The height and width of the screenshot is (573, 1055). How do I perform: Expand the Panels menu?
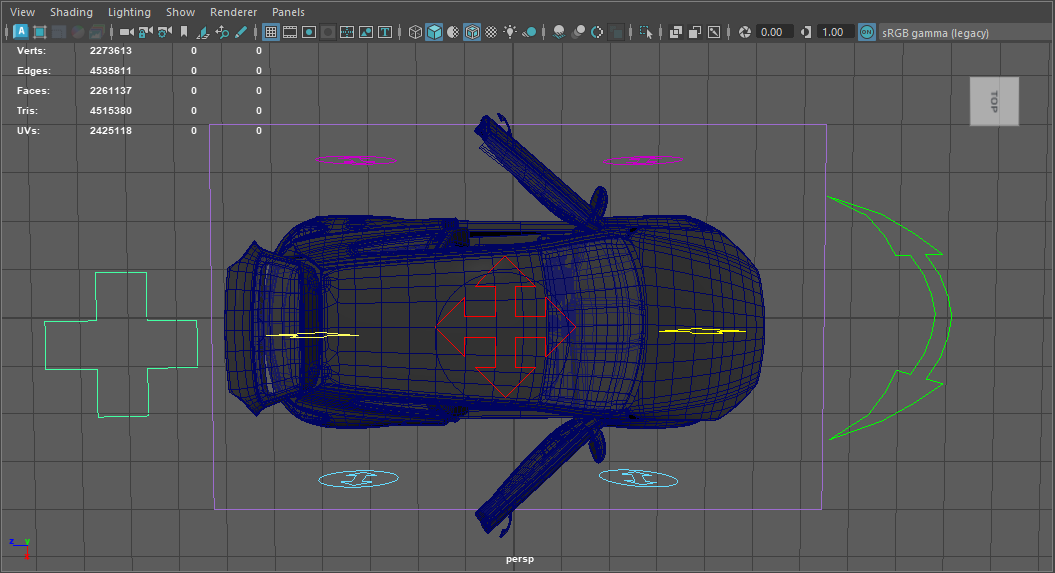tap(288, 12)
